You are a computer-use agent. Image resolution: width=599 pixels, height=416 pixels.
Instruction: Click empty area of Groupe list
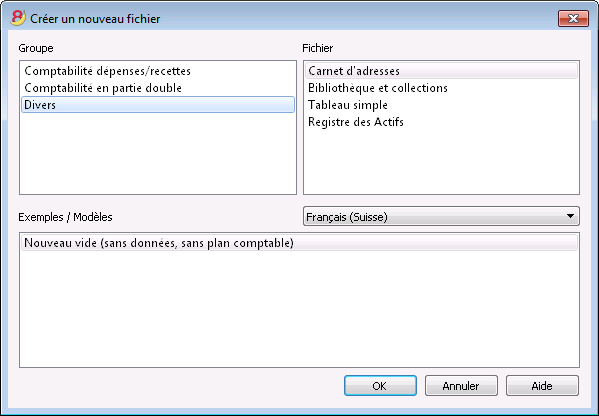[158, 157]
